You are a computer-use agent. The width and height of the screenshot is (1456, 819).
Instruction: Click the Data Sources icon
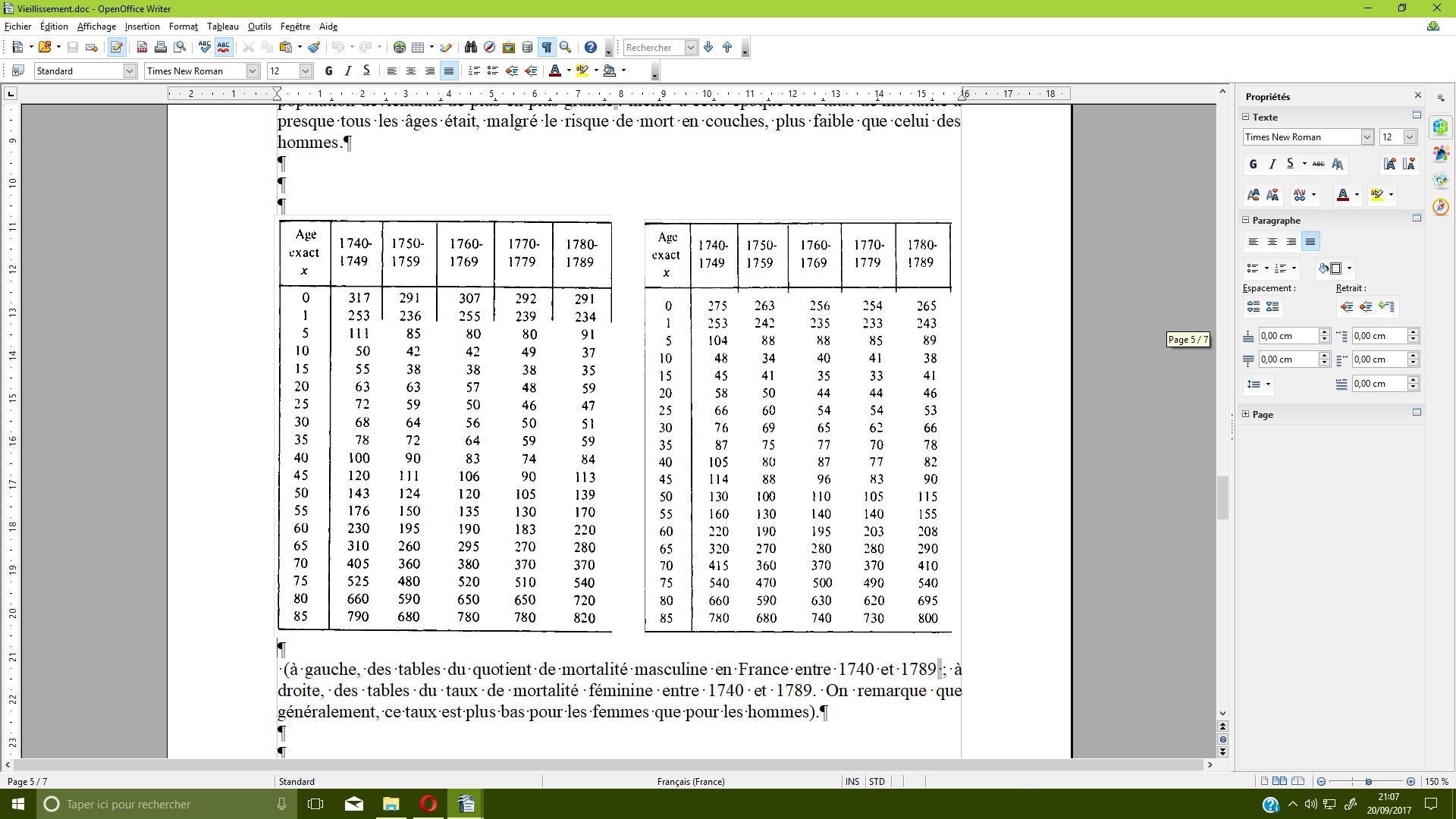[528, 47]
